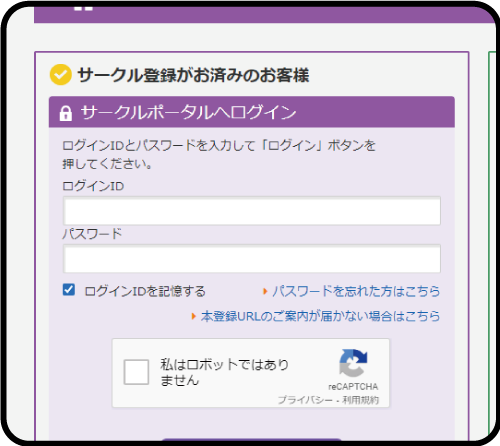Click orange arrow beside password reset link
The width and height of the screenshot is (500, 446).
point(265,291)
